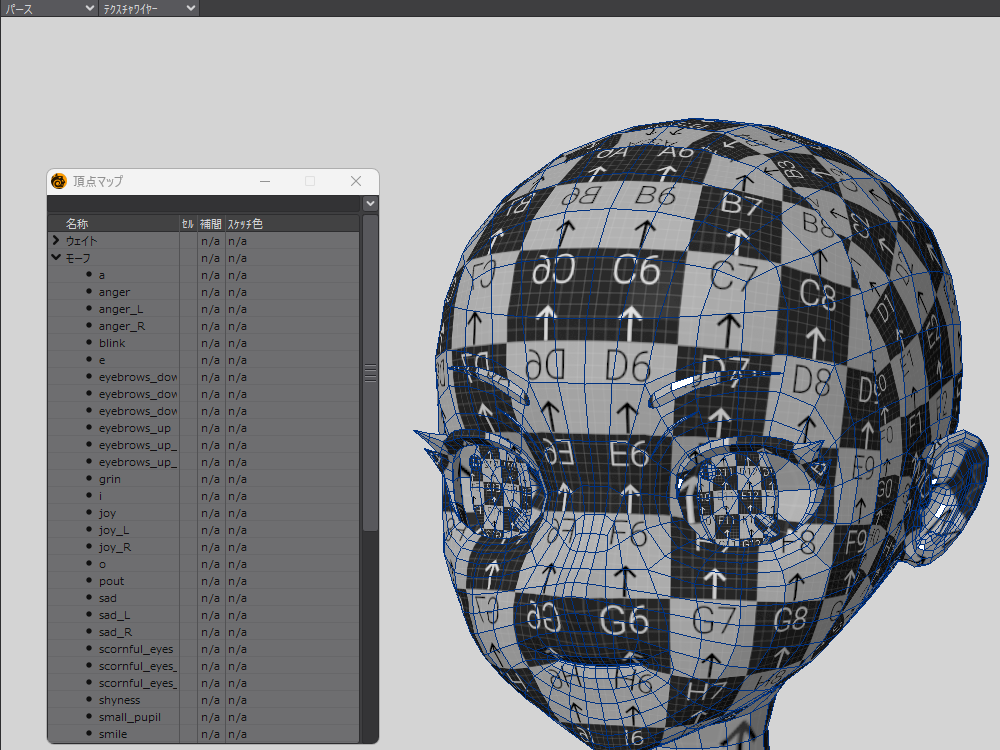Collapse the モーフ group

point(56,258)
